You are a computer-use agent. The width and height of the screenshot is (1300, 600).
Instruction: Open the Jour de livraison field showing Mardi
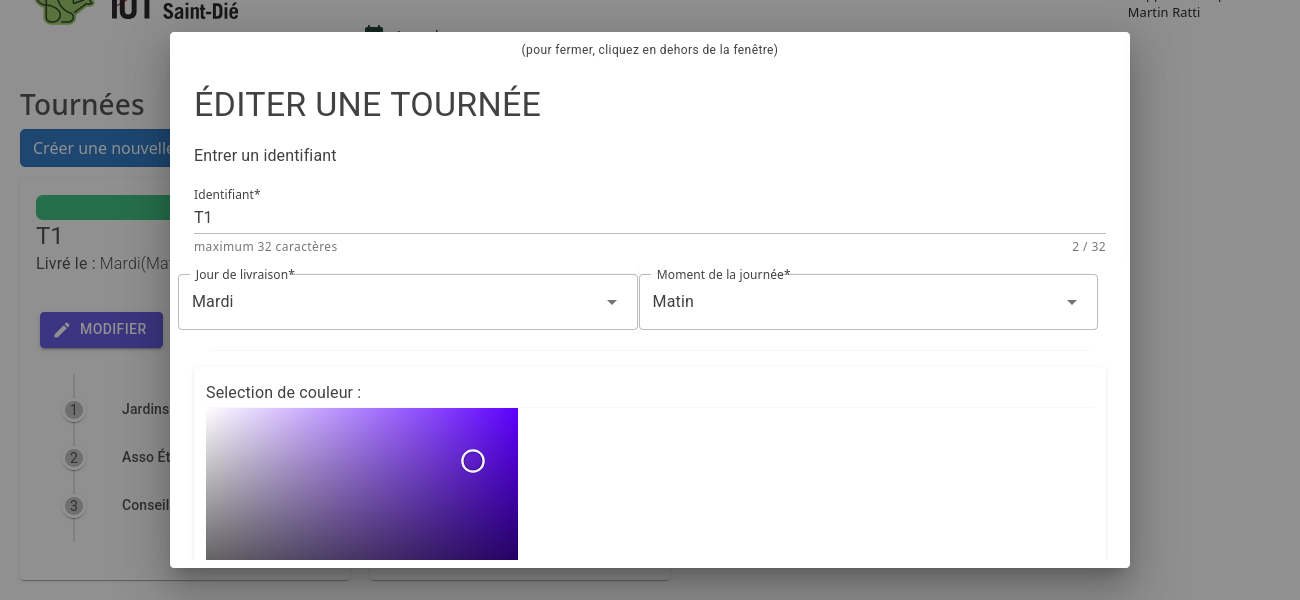point(400,302)
